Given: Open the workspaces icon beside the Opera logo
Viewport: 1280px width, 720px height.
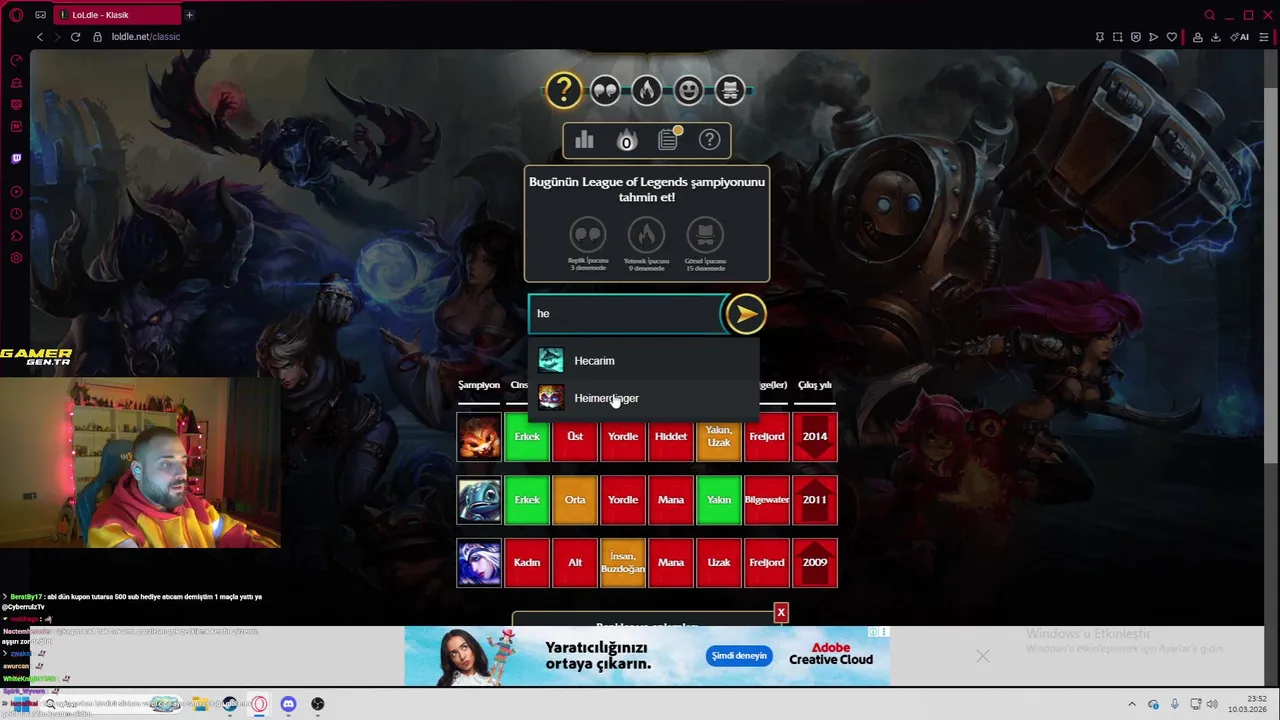Looking at the screenshot, I should (x=40, y=15).
